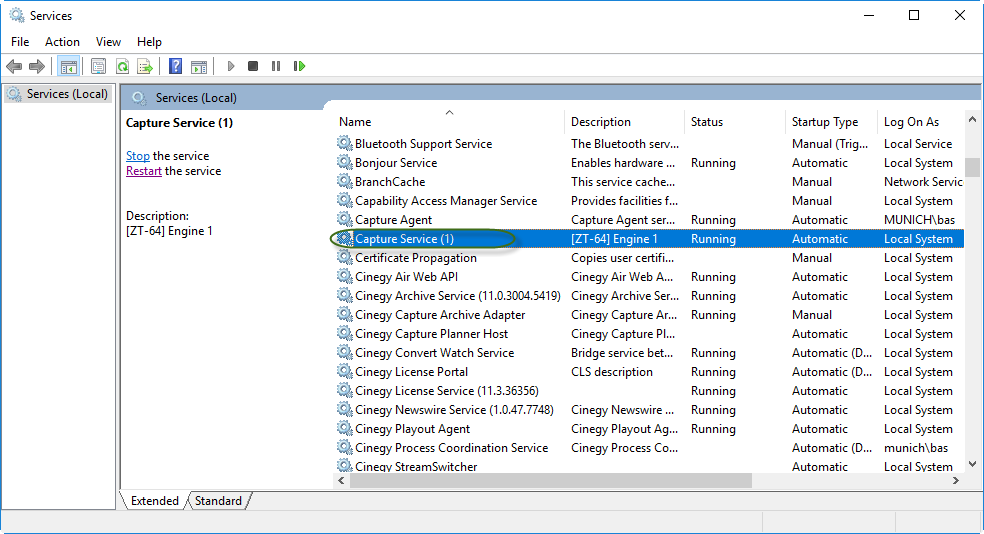The image size is (984, 534).
Task: Click the horizontal scrollbar thumb
Action: pos(550,481)
